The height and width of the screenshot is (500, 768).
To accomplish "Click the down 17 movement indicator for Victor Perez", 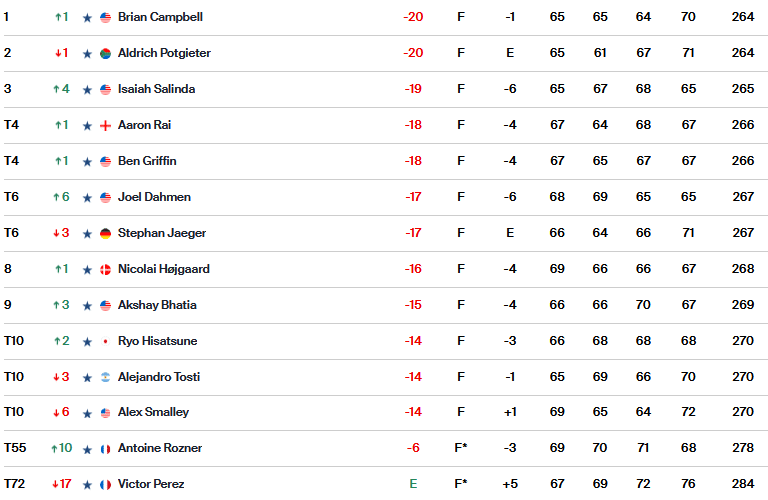I will pyautogui.click(x=62, y=484).
